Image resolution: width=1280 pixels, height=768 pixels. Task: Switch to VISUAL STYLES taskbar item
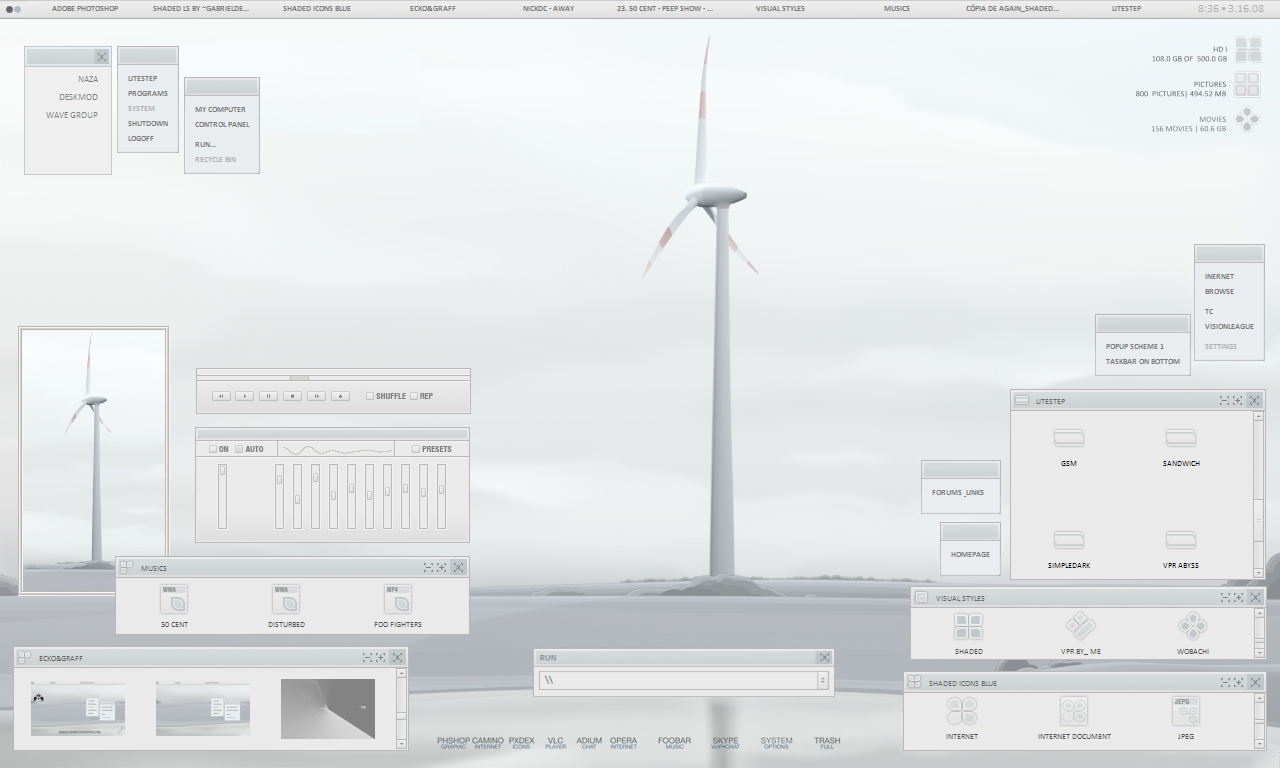click(780, 8)
